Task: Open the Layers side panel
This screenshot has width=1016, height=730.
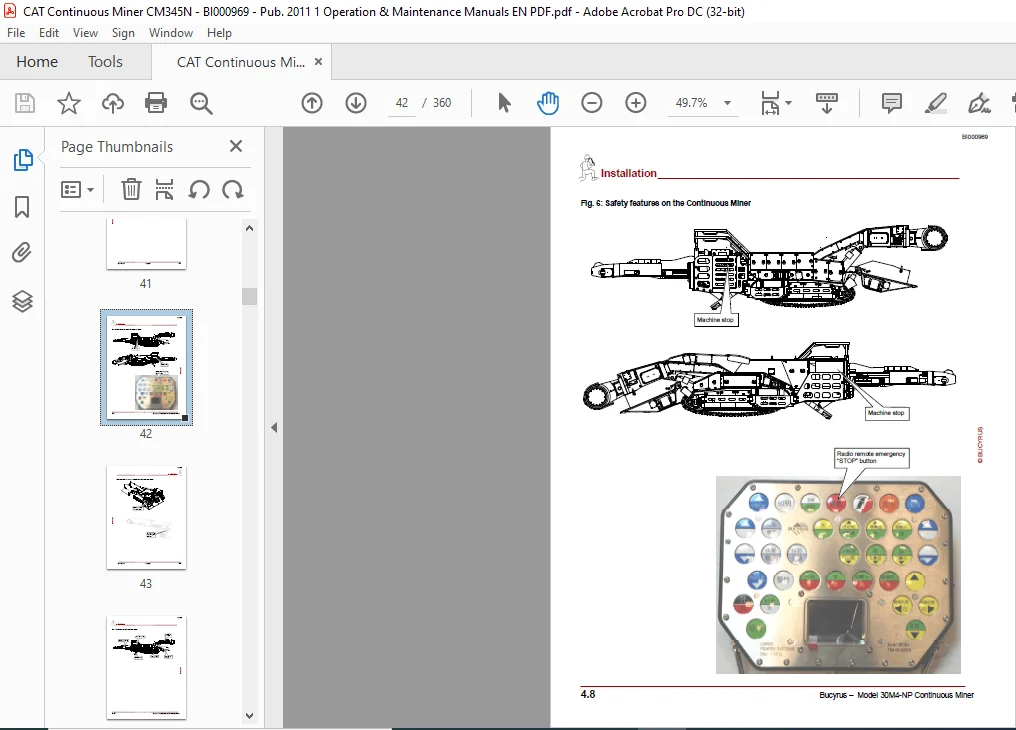Action: tap(23, 301)
